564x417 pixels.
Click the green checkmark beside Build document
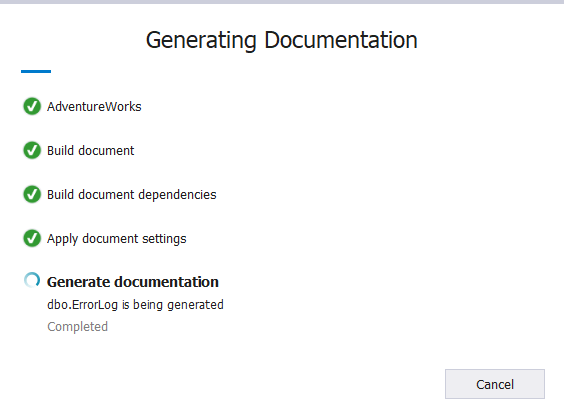coord(32,150)
